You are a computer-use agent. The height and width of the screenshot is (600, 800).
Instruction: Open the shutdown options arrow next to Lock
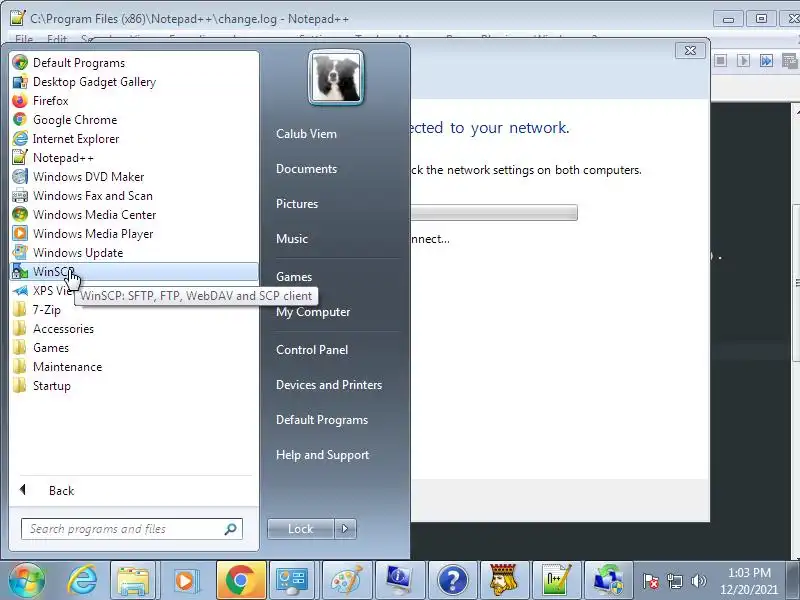pos(345,529)
